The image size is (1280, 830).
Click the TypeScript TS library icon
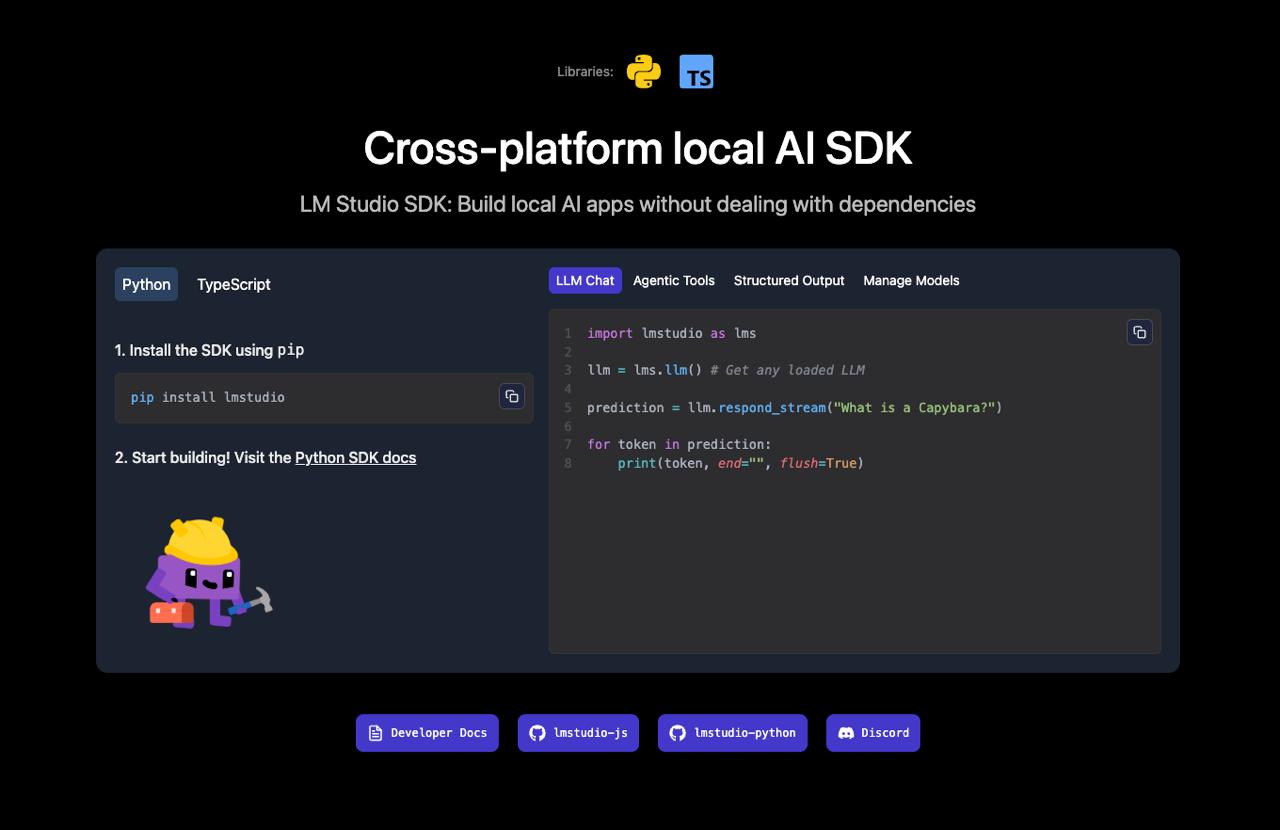click(x=696, y=72)
